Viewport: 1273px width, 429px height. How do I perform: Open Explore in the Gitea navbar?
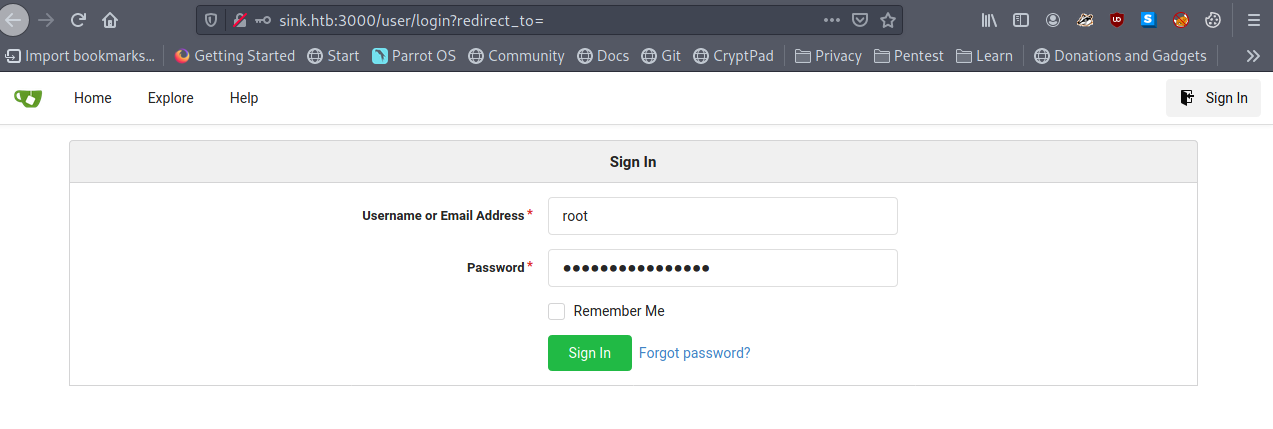point(170,98)
